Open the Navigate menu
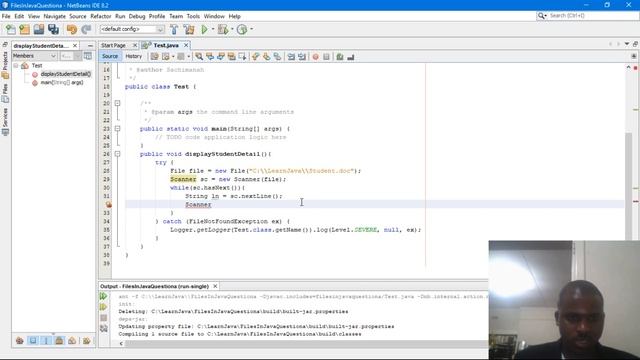The height and width of the screenshot is (360, 640). [x=54, y=16]
